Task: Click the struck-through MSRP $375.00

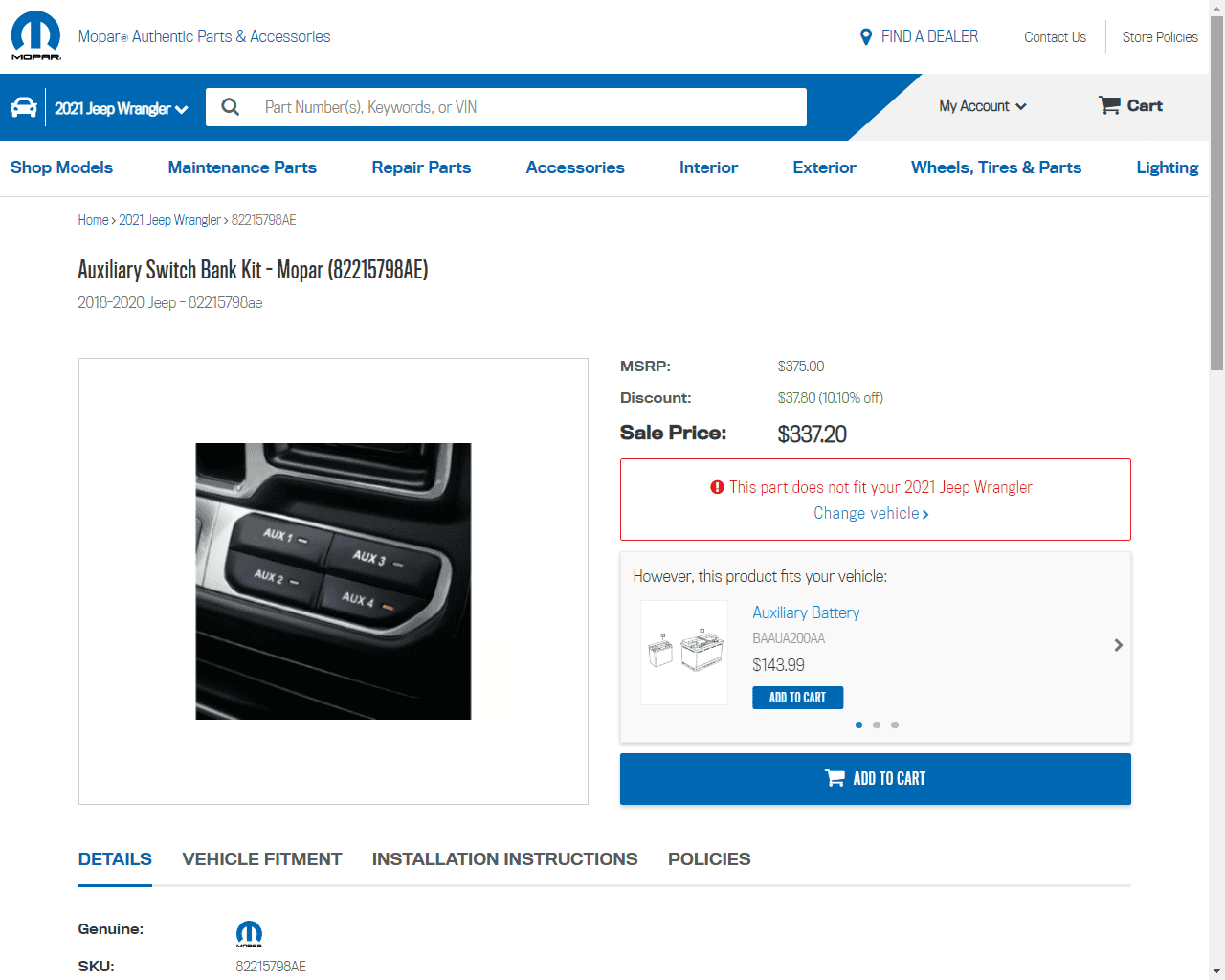Action: (x=801, y=367)
